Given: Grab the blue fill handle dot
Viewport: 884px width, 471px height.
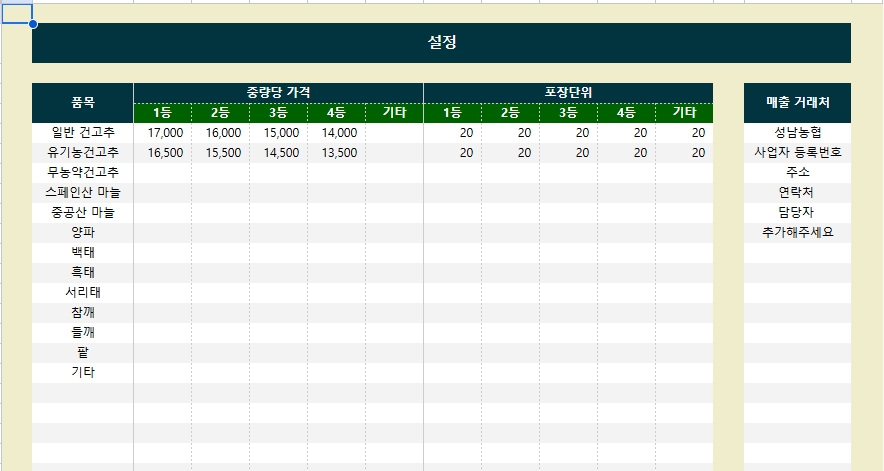Looking at the screenshot, I should tap(33, 24).
